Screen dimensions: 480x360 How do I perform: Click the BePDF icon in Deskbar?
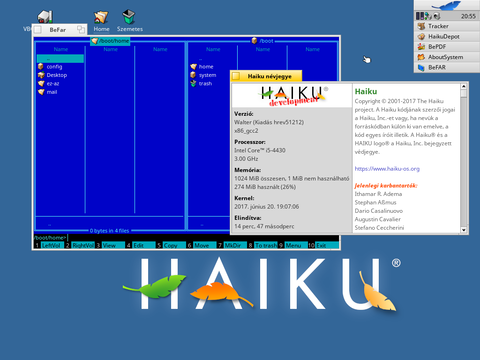pyautogui.click(x=421, y=47)
